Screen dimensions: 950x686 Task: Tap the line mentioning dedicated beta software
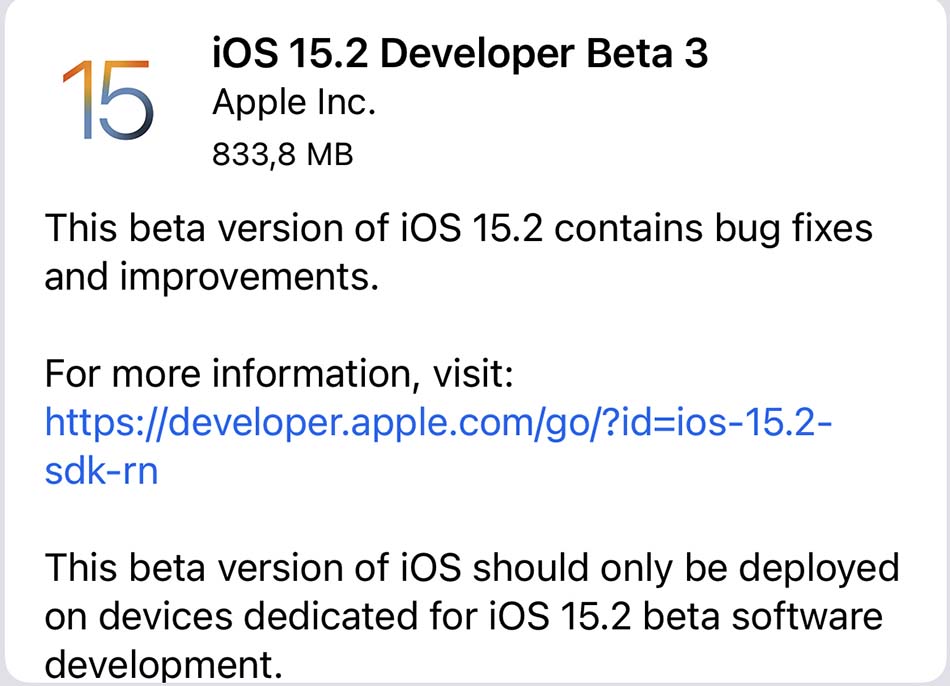click(x=463, y=616)
